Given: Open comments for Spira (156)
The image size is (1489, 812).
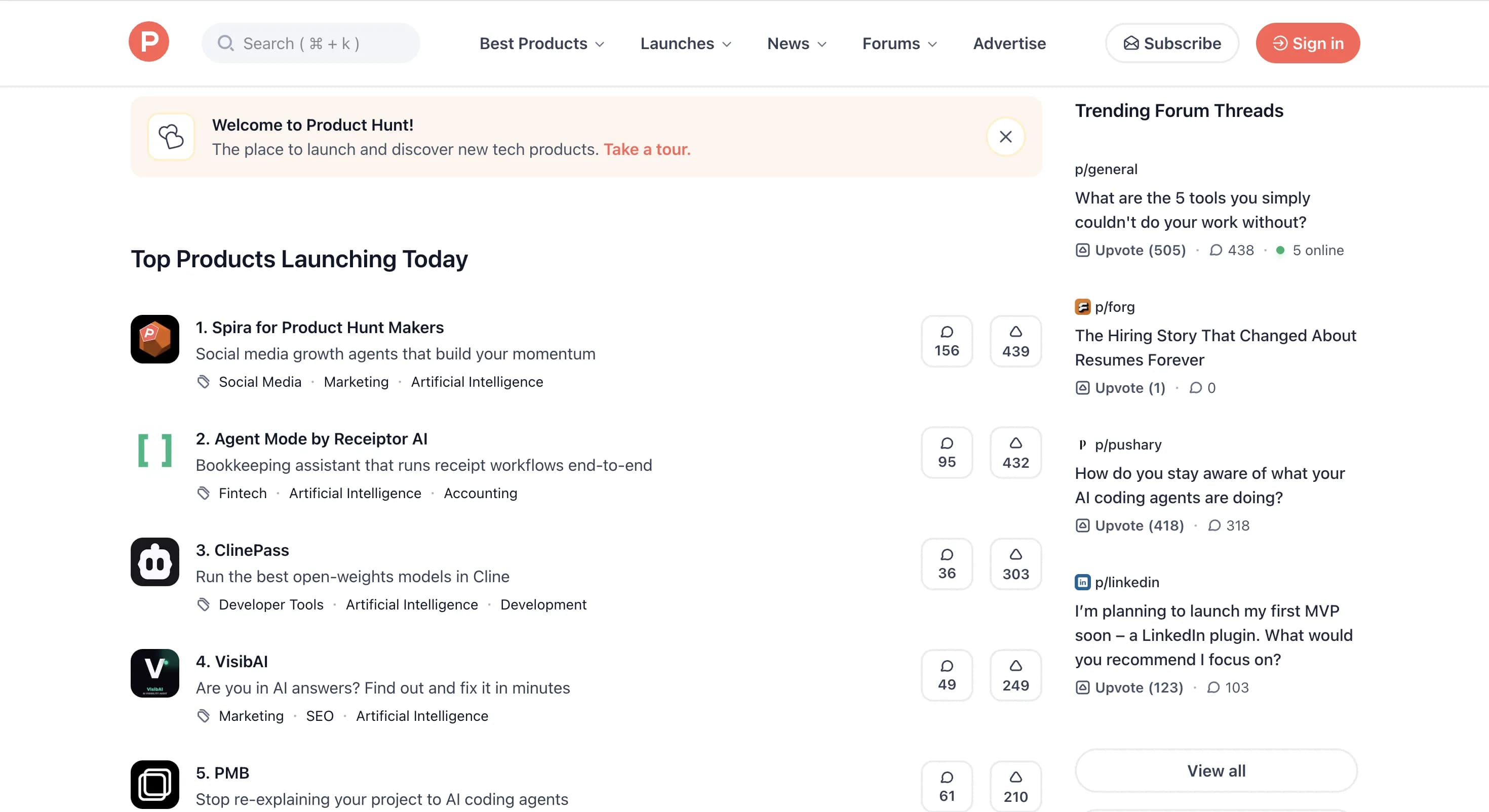Looking at the screenshot, I should point(946,341).
